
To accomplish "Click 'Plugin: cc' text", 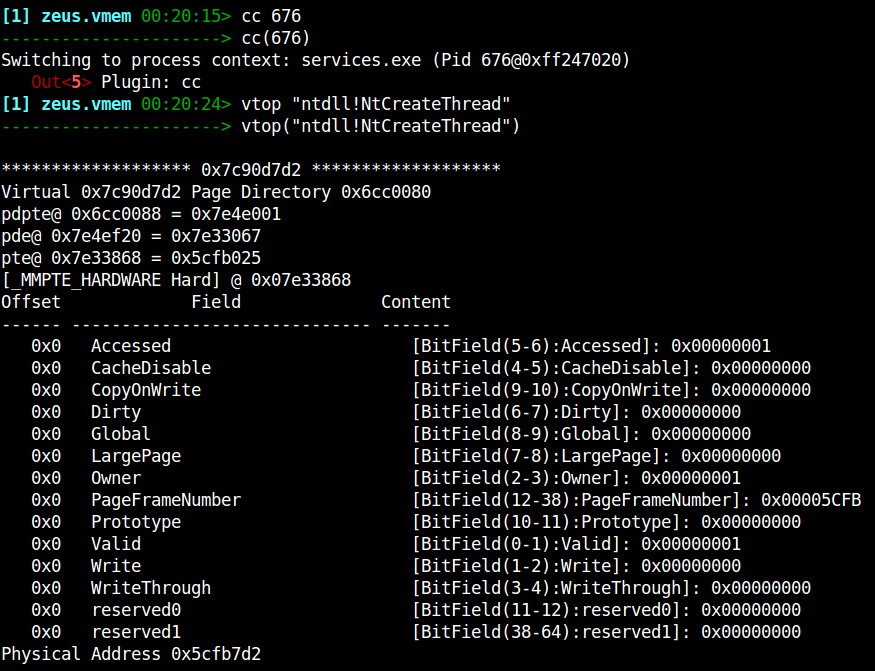I will pos(151,82).
